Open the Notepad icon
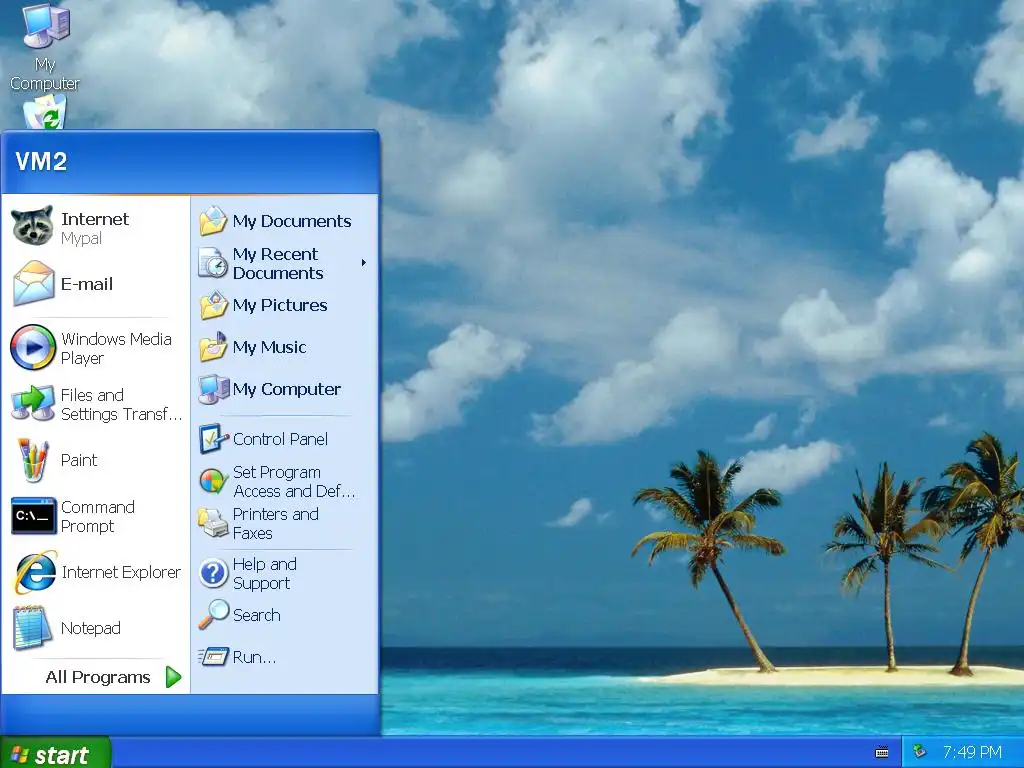The image size is (1024, 768). 32,628
